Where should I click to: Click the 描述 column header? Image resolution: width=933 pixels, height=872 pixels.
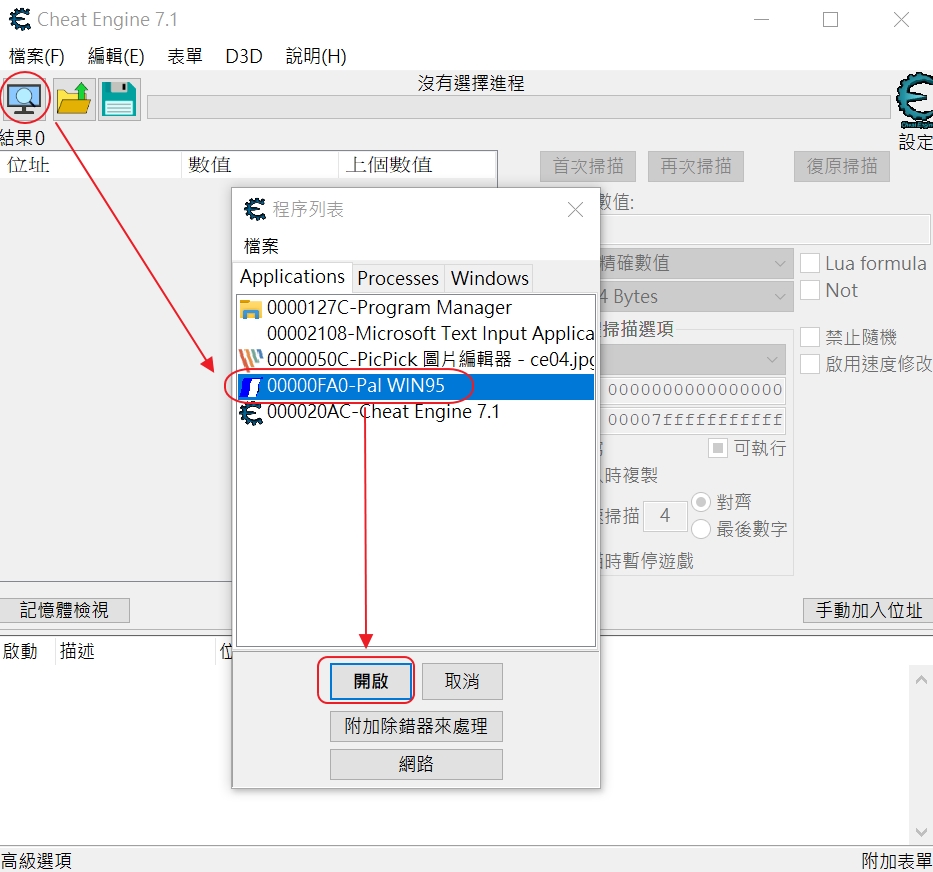point(136,651)
